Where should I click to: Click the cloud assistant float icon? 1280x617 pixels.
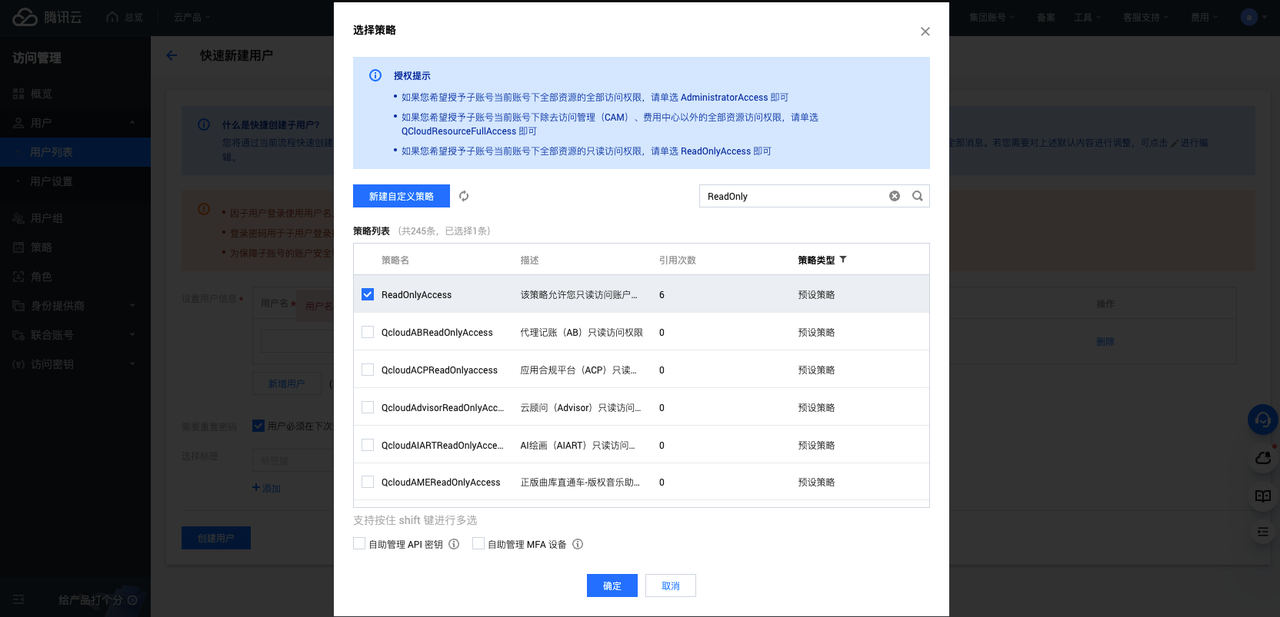(x=1263, y=458)
